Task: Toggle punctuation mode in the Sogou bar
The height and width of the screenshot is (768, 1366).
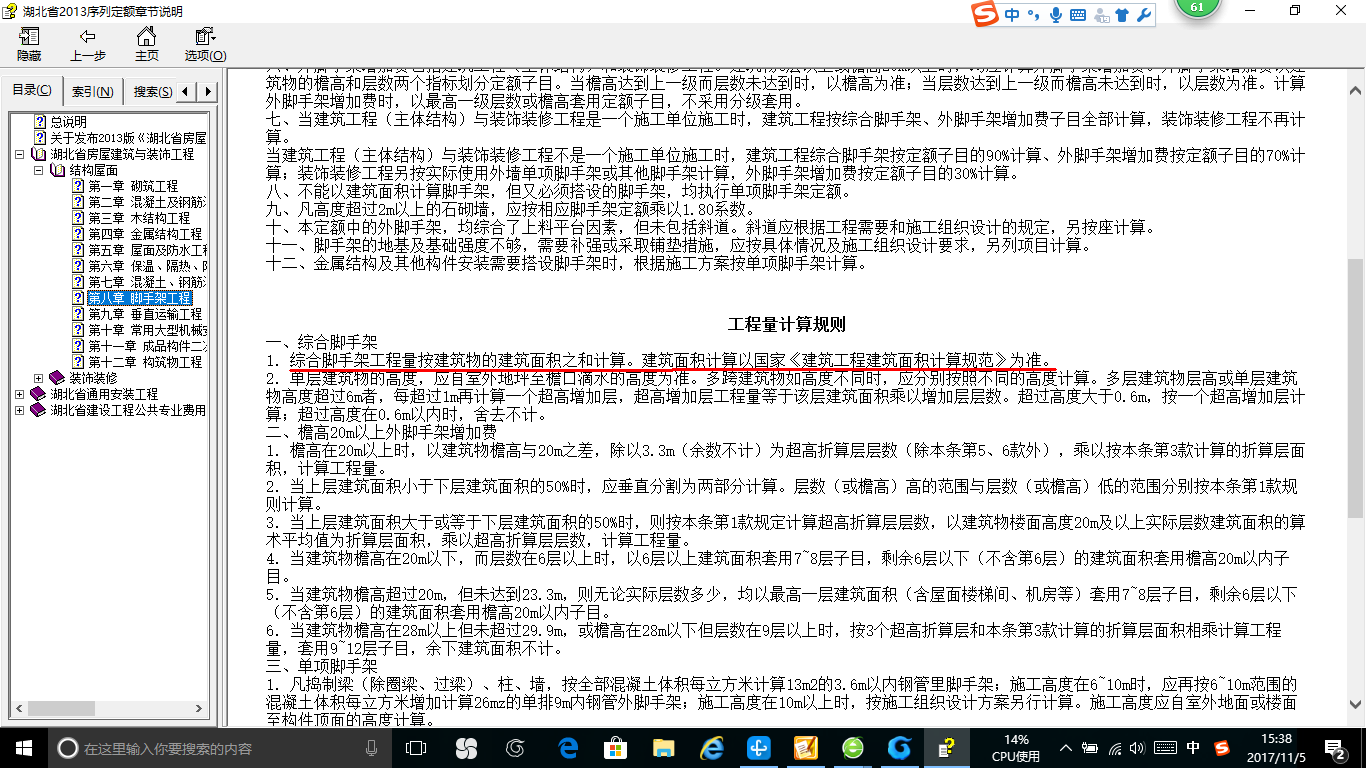Action: [x=1034, y=15]
